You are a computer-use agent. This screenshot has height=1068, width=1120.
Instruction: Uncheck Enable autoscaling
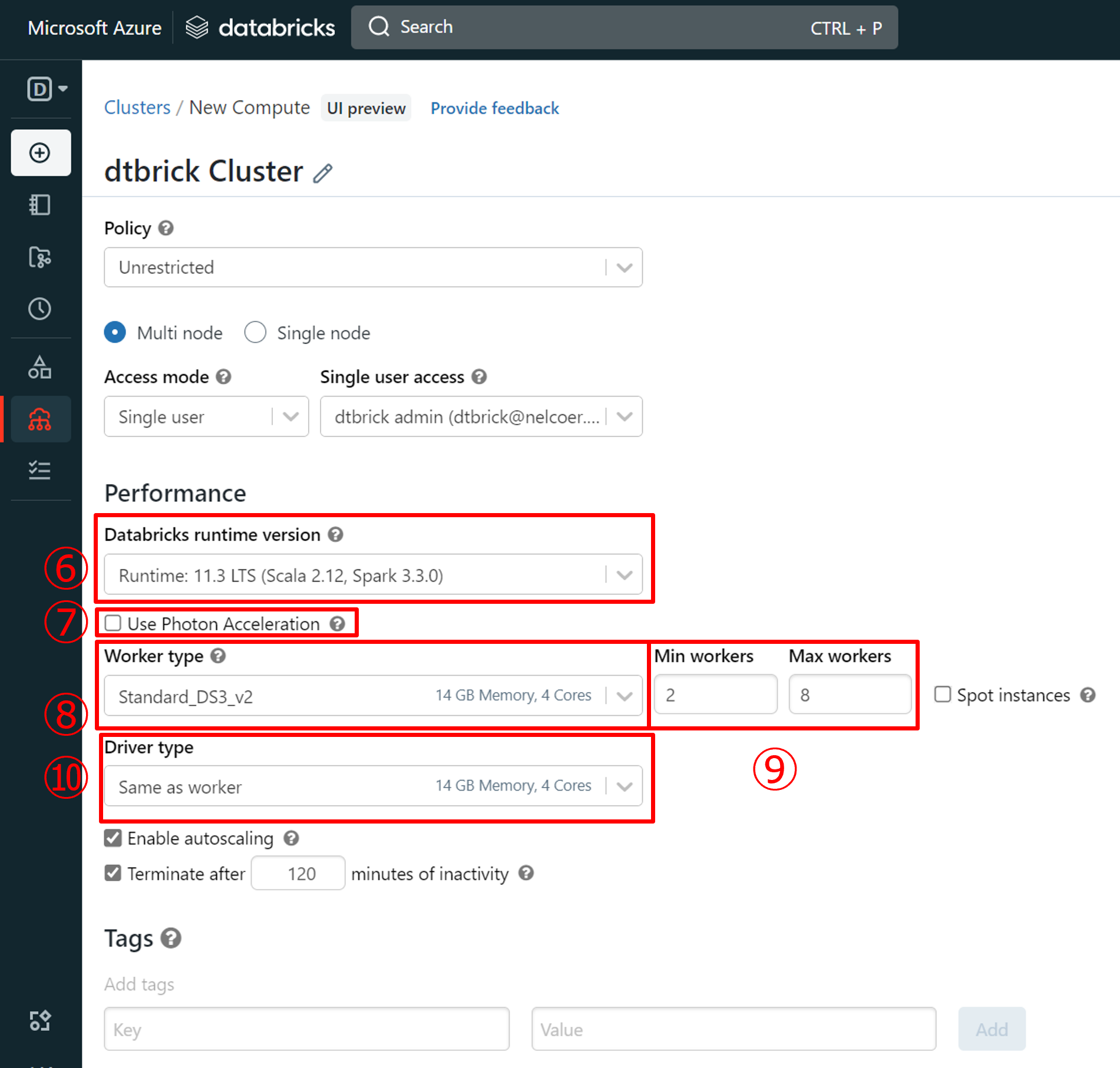pos(113,838)
